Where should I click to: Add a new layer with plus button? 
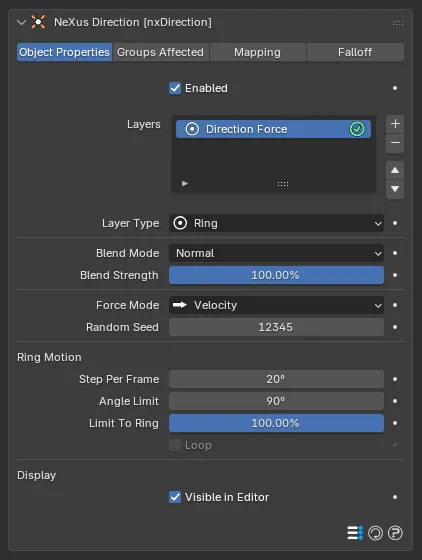pyautogui.click(x=395, y=124)
